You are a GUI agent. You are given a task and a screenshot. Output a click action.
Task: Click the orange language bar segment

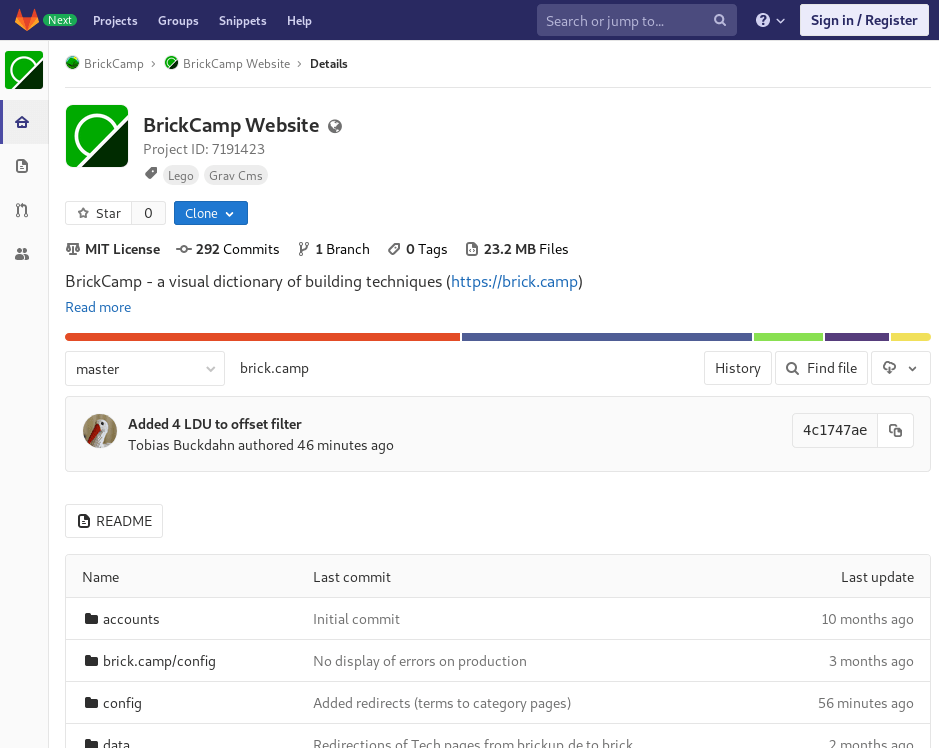(x=262, y=337)
